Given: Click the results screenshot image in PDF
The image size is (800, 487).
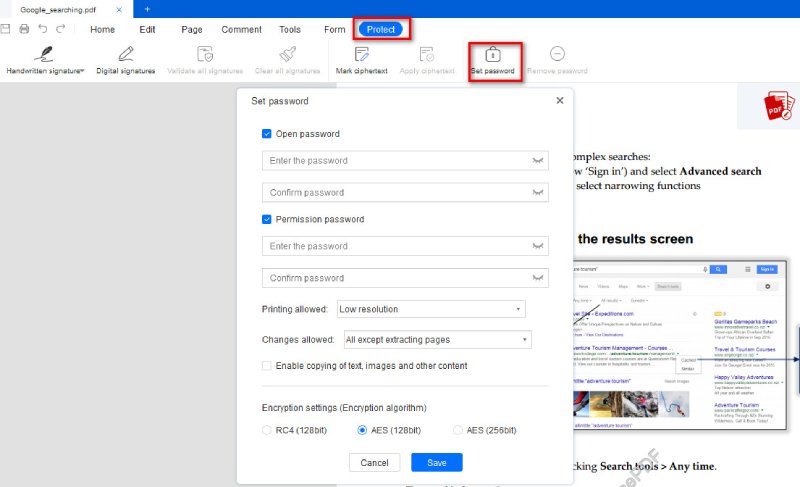Looking at the screenshot, I should [680, 345].
